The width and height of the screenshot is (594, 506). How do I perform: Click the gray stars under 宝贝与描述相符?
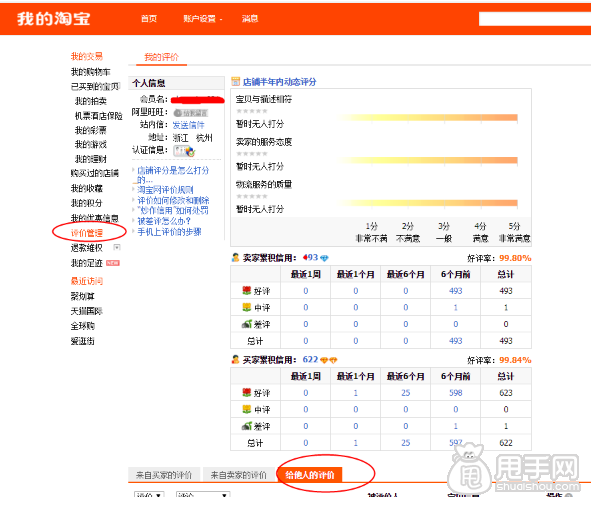point(252,111)
